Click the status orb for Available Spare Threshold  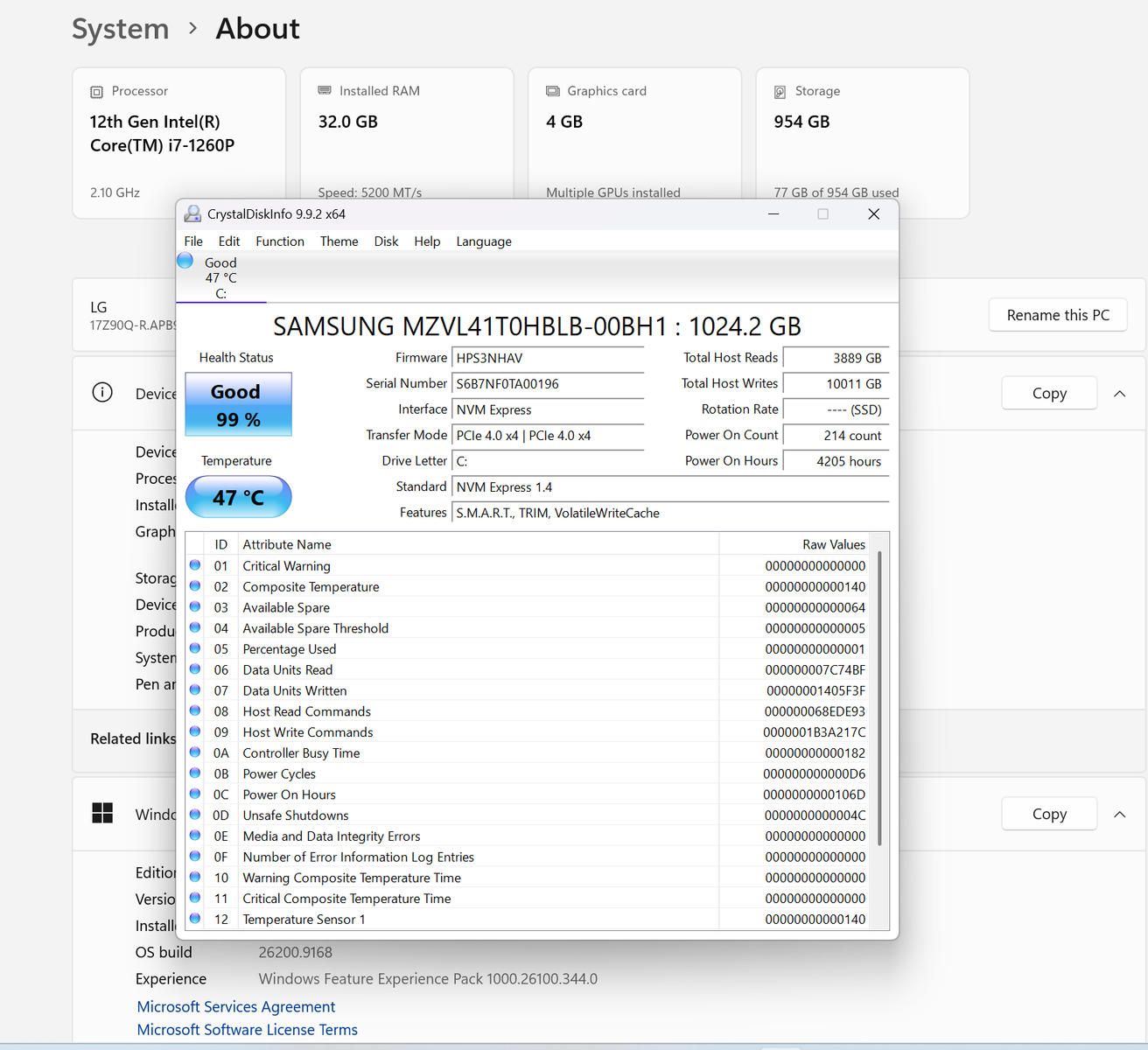coord(195,627)
